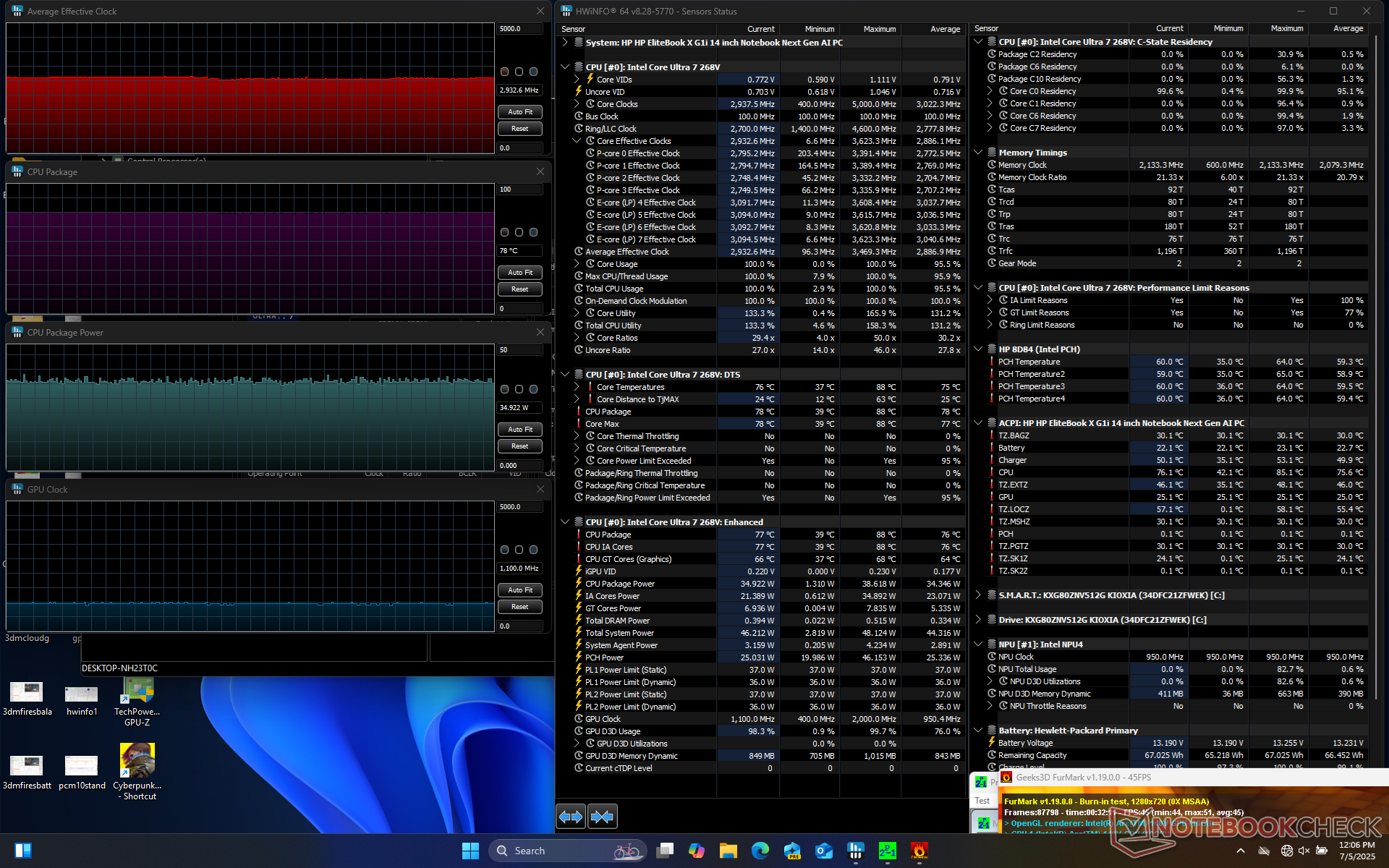Viewport: 1389px width, 868px height.
Task: Launch File Explorer from the taskbar
Action: (729, 851)
